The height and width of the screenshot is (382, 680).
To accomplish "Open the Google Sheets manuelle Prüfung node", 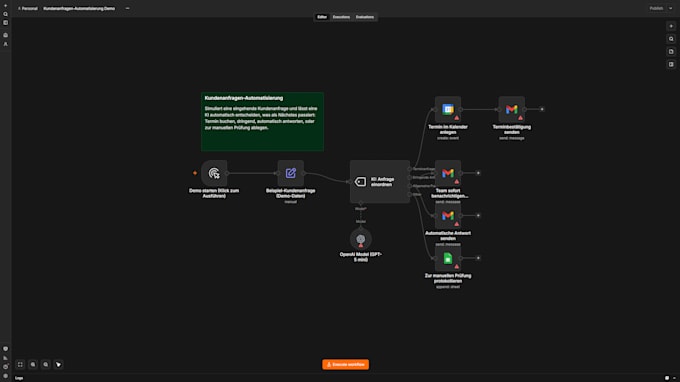I will point(448,258).
